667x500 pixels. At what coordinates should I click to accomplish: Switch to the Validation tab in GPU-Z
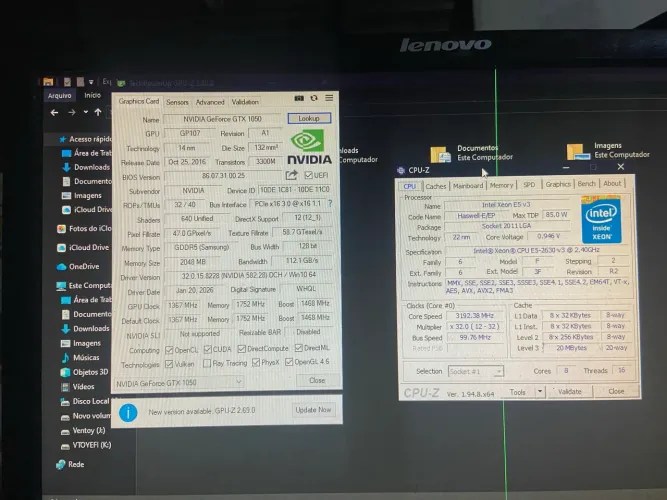tap(245, 102)
